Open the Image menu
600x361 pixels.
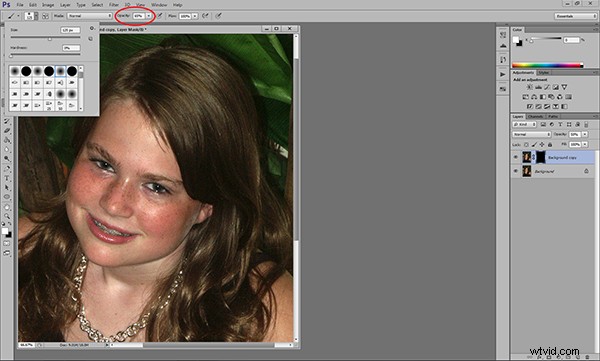[48, 5]
